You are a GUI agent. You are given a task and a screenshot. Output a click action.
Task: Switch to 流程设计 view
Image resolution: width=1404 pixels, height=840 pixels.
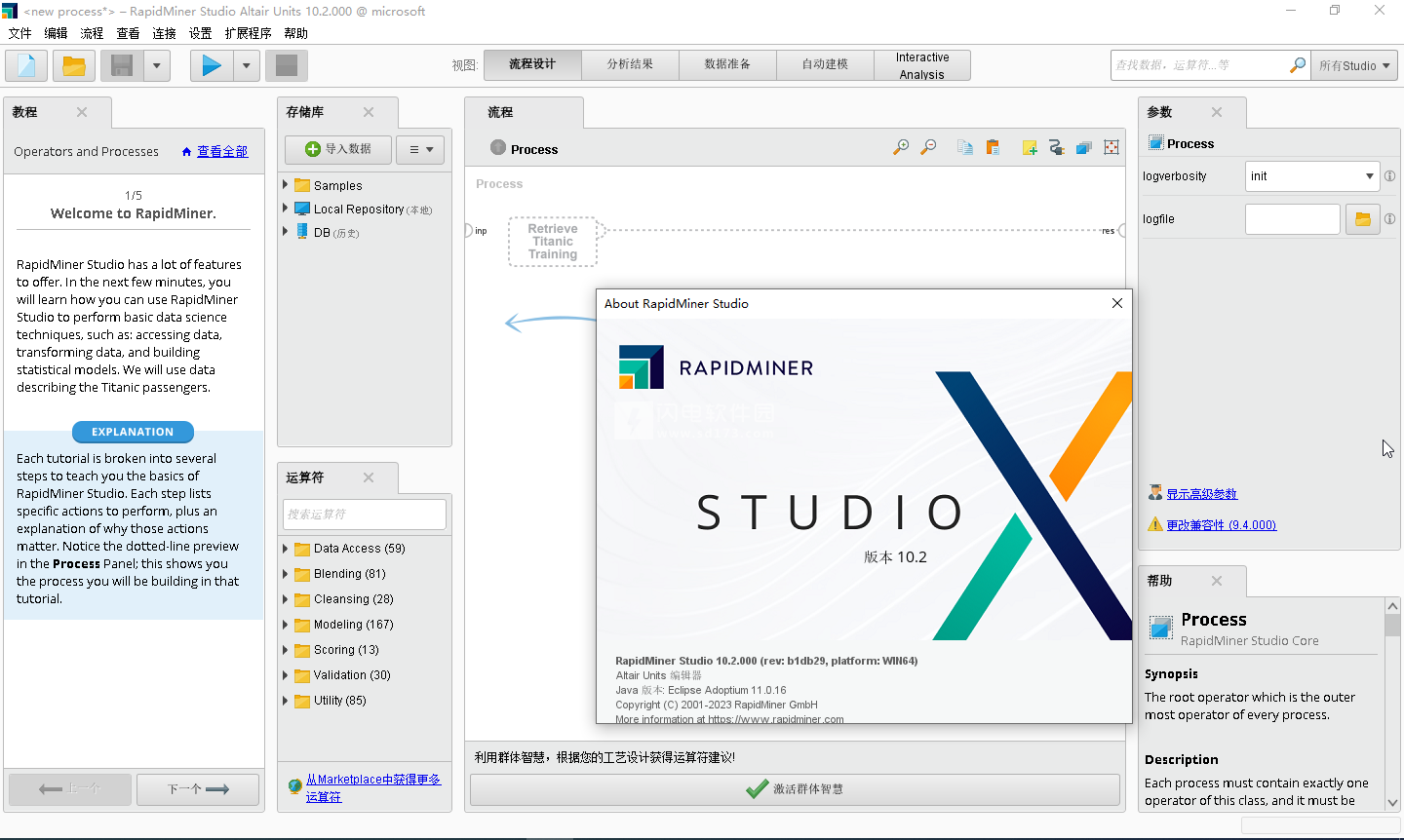[x=532, y=64]
